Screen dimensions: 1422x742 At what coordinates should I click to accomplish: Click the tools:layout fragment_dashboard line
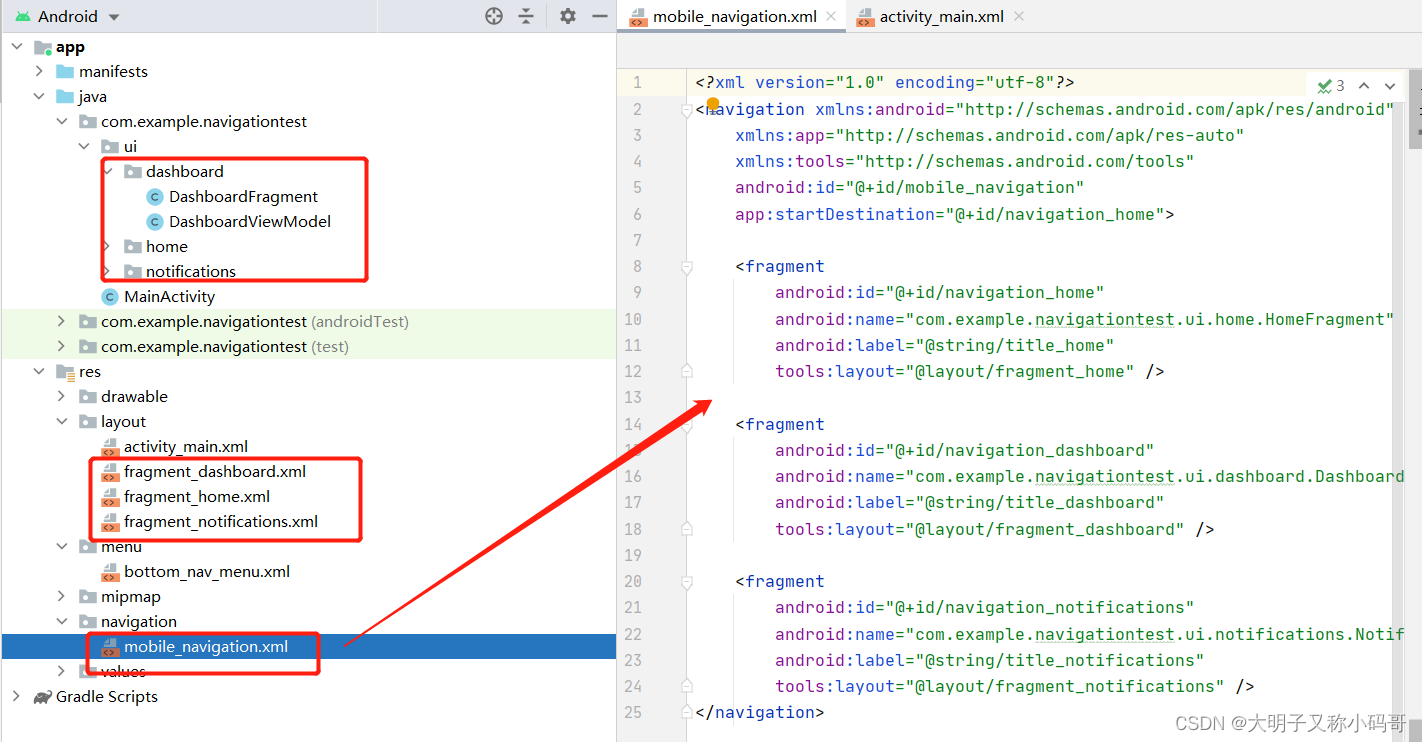pos(994,529)
